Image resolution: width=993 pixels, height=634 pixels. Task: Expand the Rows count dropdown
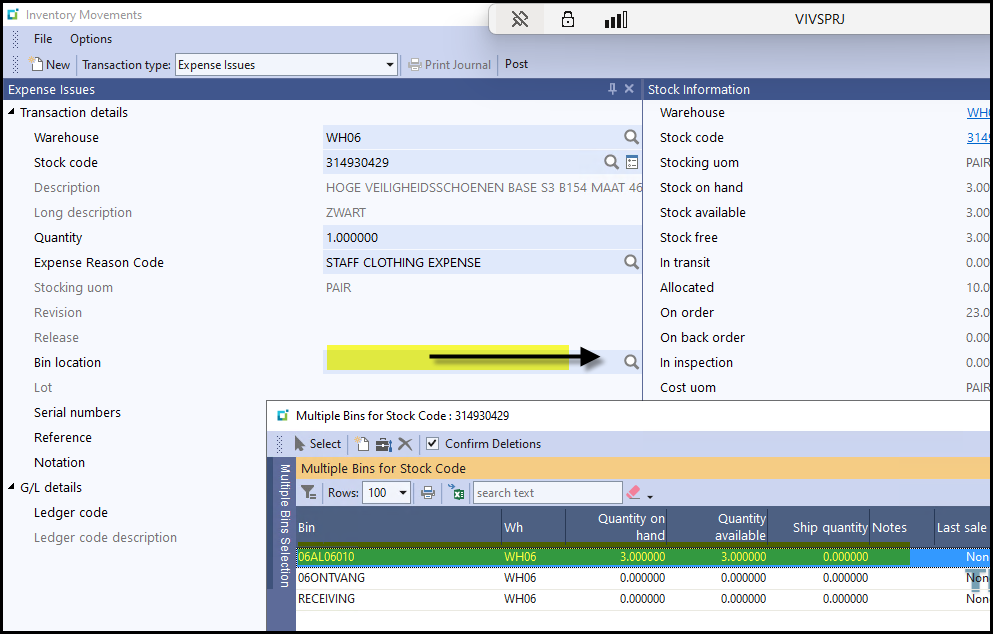[403, 493]
